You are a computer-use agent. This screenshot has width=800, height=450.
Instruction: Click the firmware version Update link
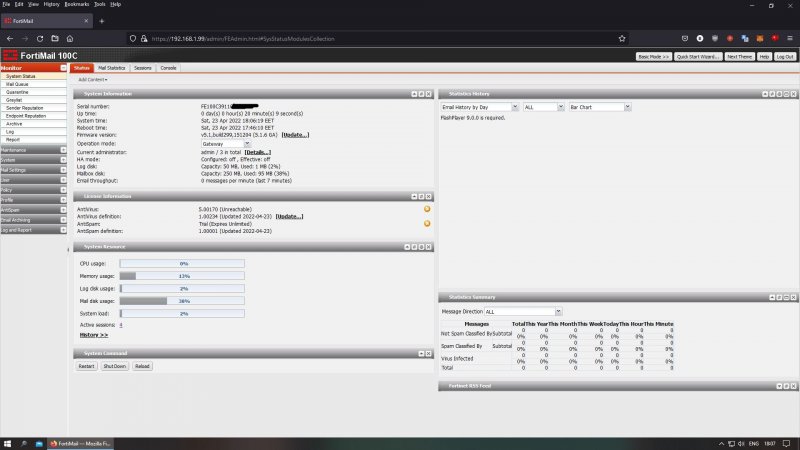295,135
